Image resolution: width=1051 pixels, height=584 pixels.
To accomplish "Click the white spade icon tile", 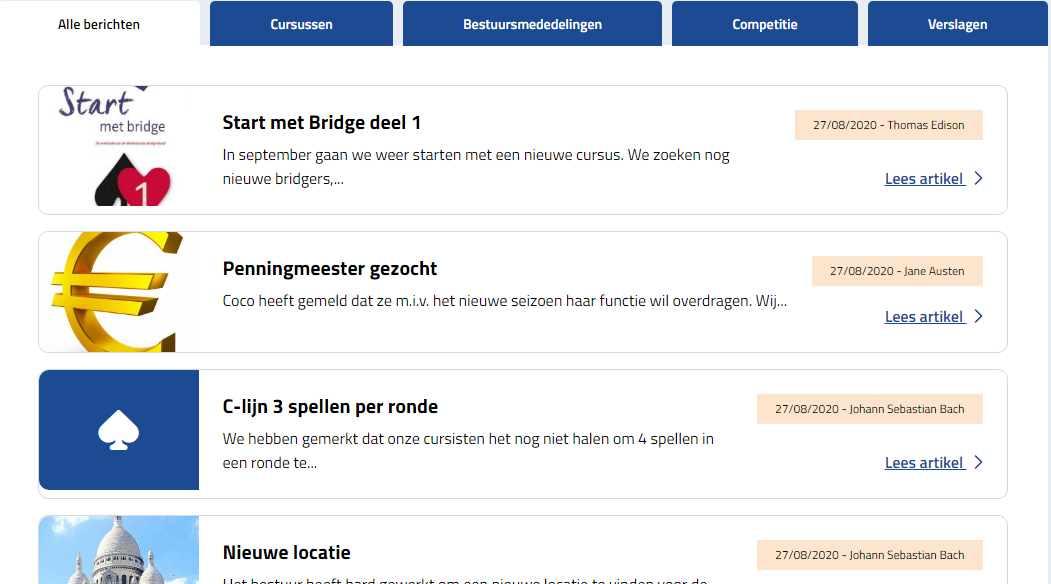I will [119, 430].
